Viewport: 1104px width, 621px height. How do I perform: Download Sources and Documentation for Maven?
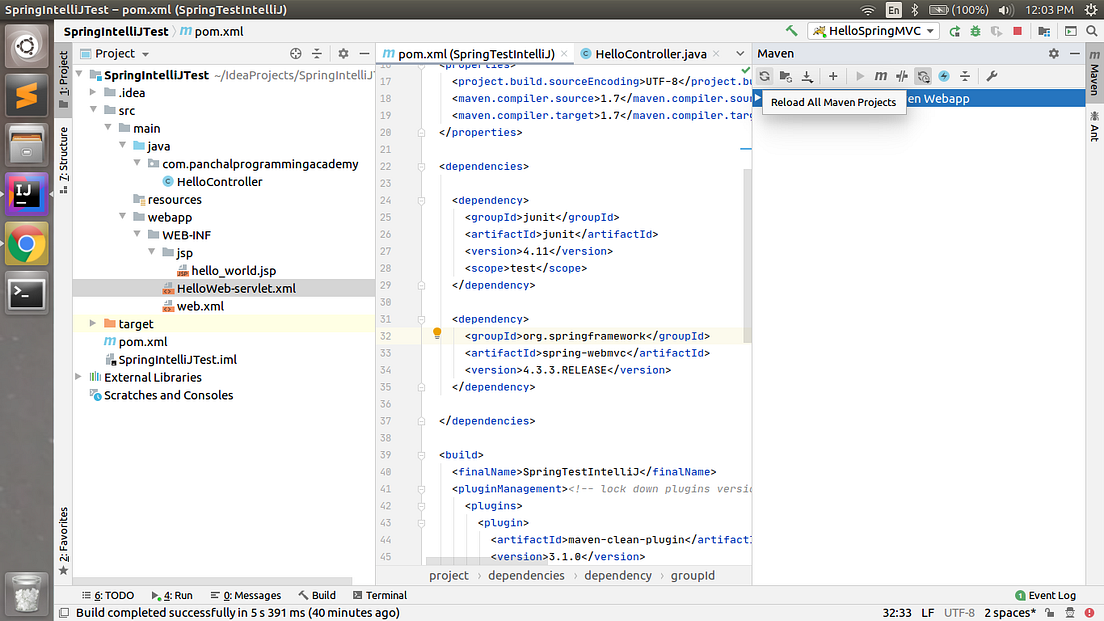[808, 76]
